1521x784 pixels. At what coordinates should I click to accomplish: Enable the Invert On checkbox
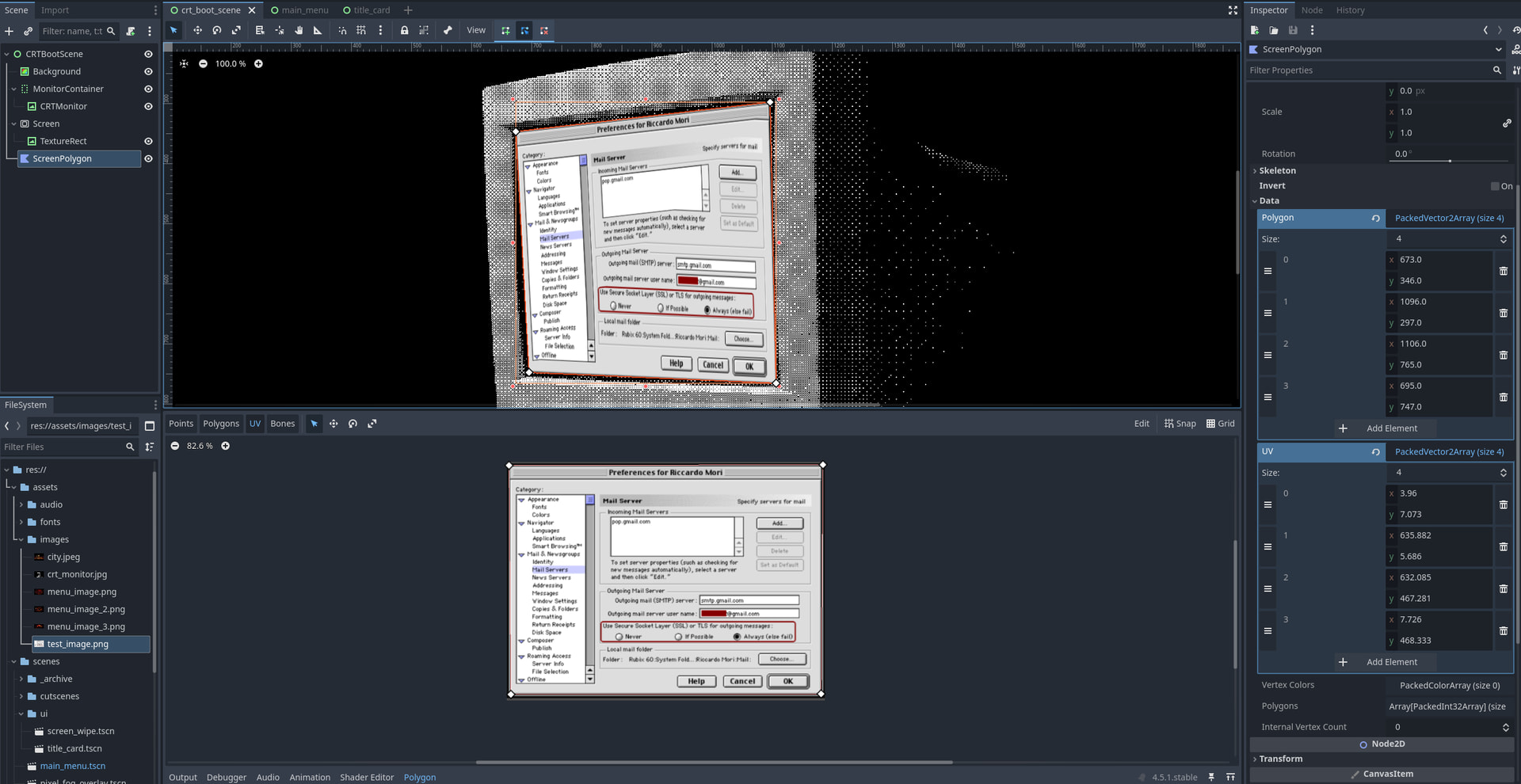point(1495,186)
